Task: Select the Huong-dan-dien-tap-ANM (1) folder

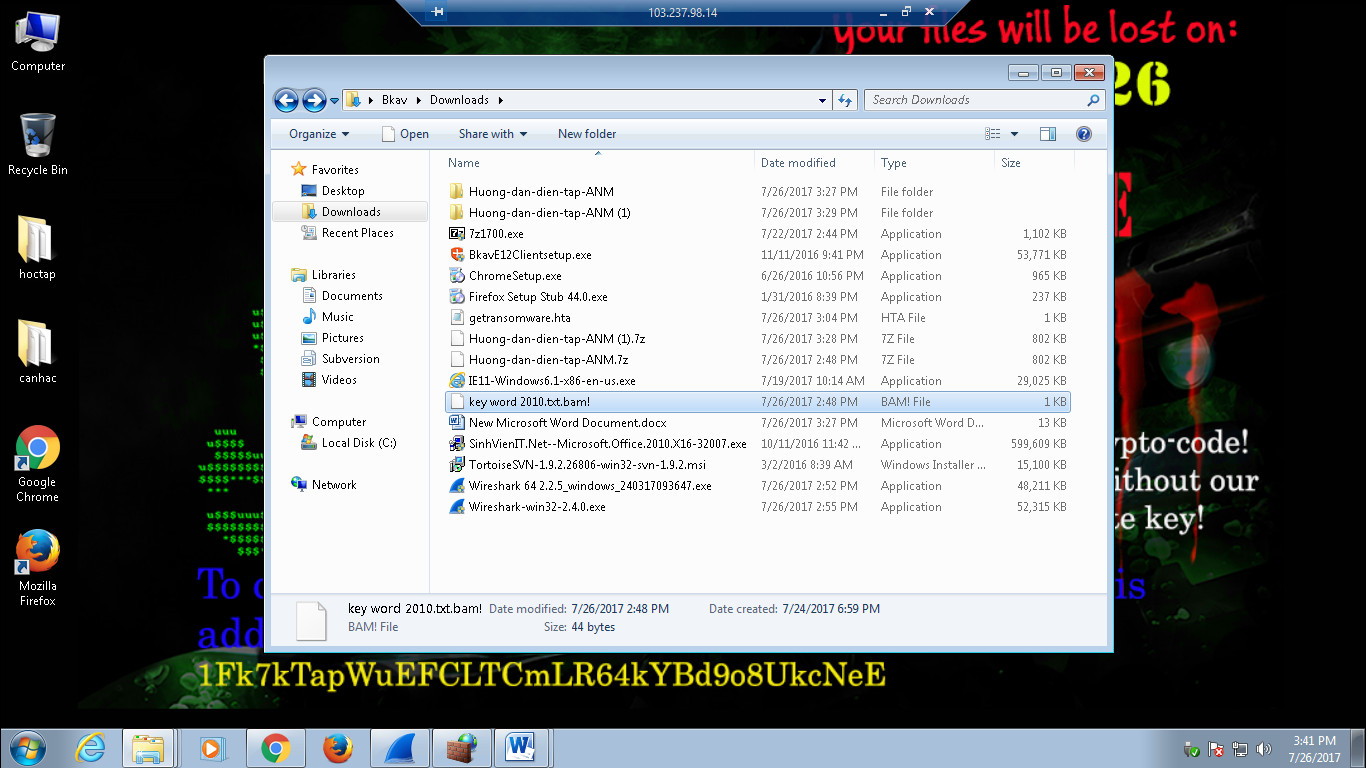Action: pos(758,213)
